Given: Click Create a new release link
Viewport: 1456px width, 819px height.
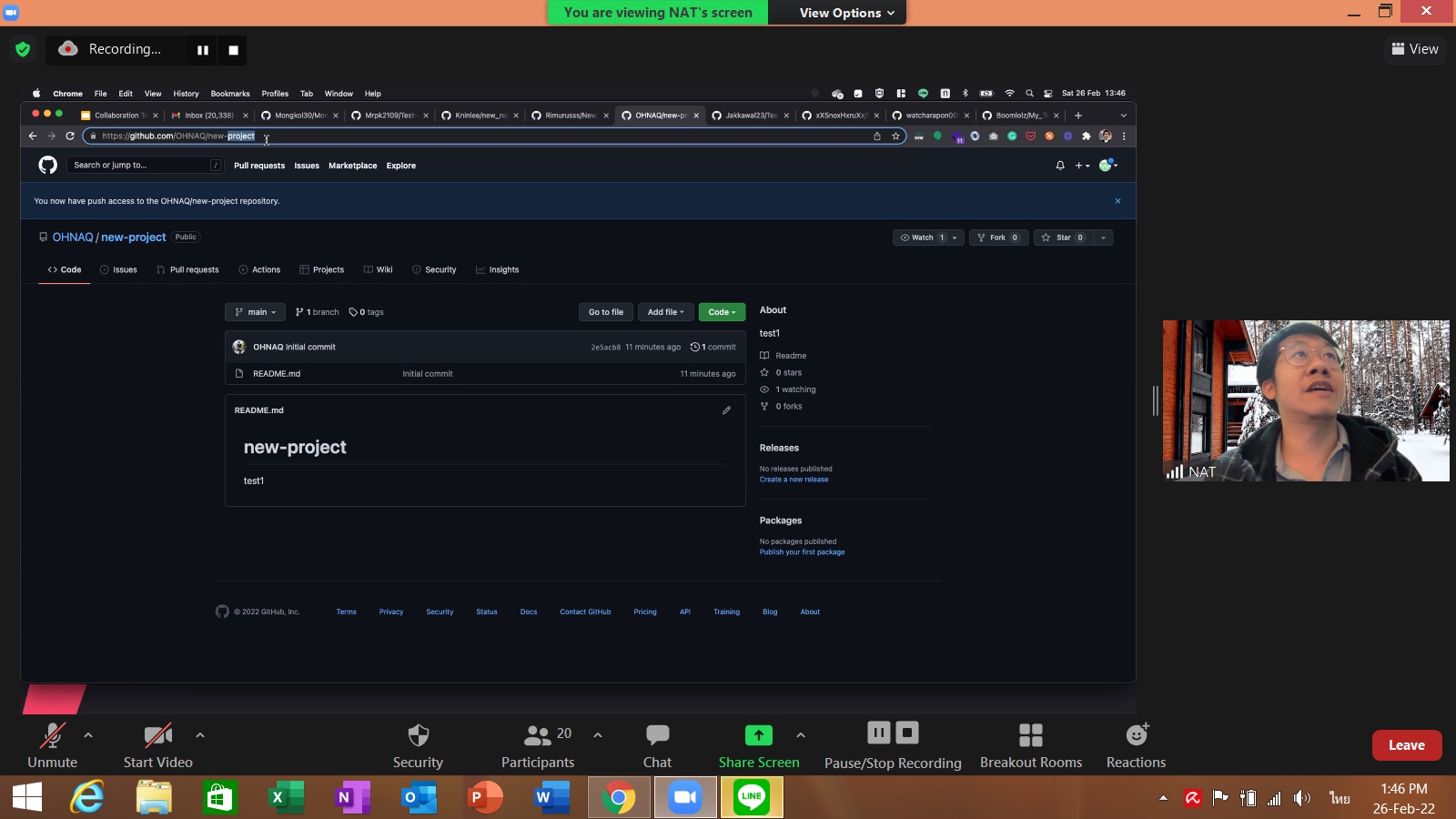Looking at the screenshot, I should tap(794, 480).
